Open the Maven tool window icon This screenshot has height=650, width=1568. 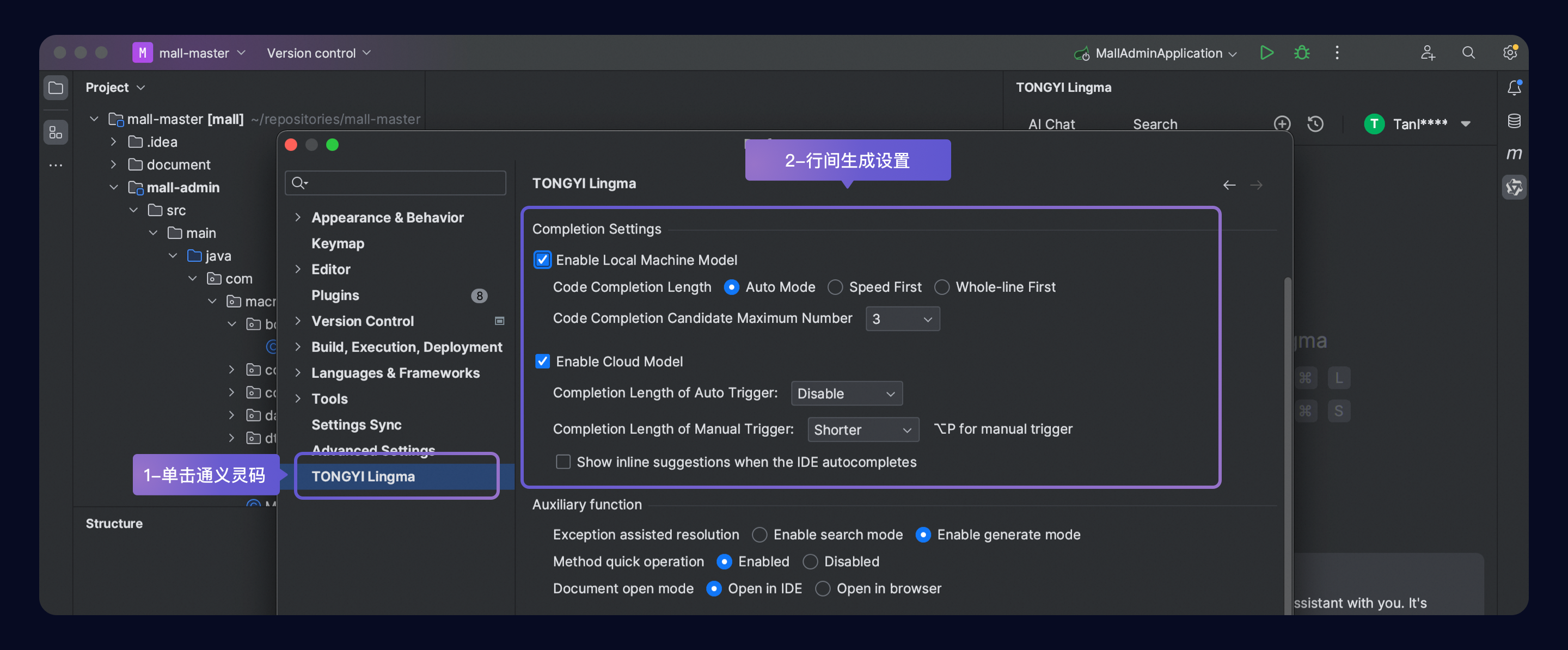pyautogui.click(x=1514, y=154)
